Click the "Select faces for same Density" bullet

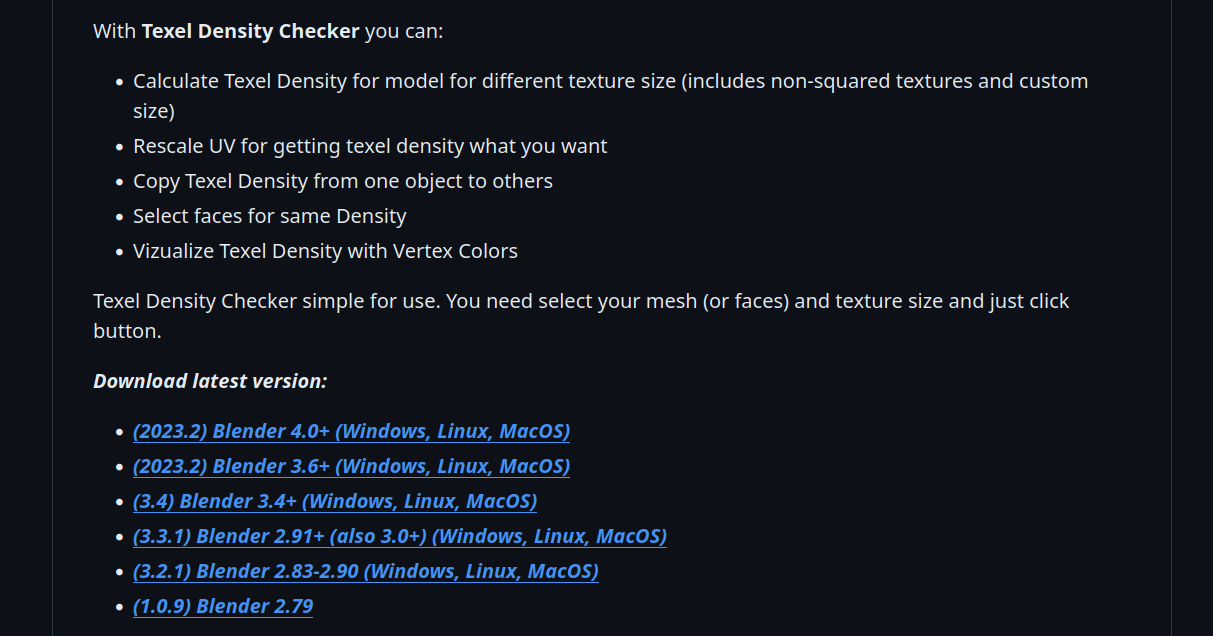pos(270,216)
